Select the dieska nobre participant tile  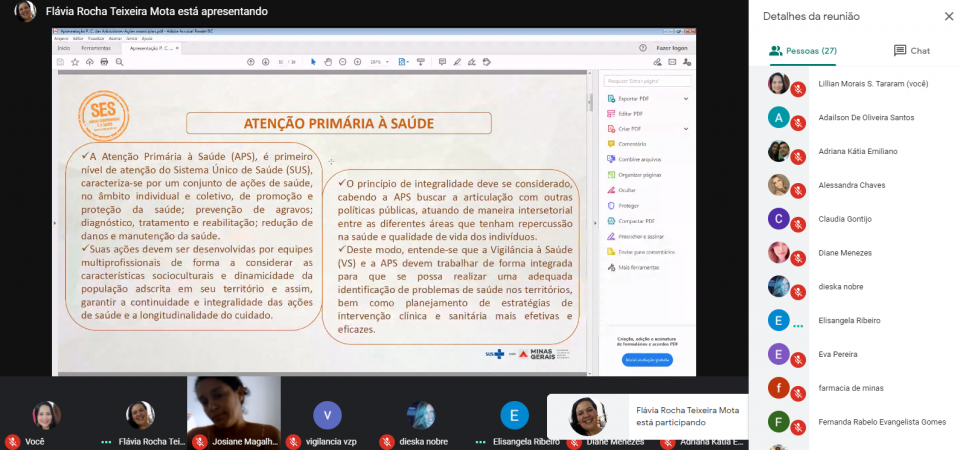[x=421, y=413]
